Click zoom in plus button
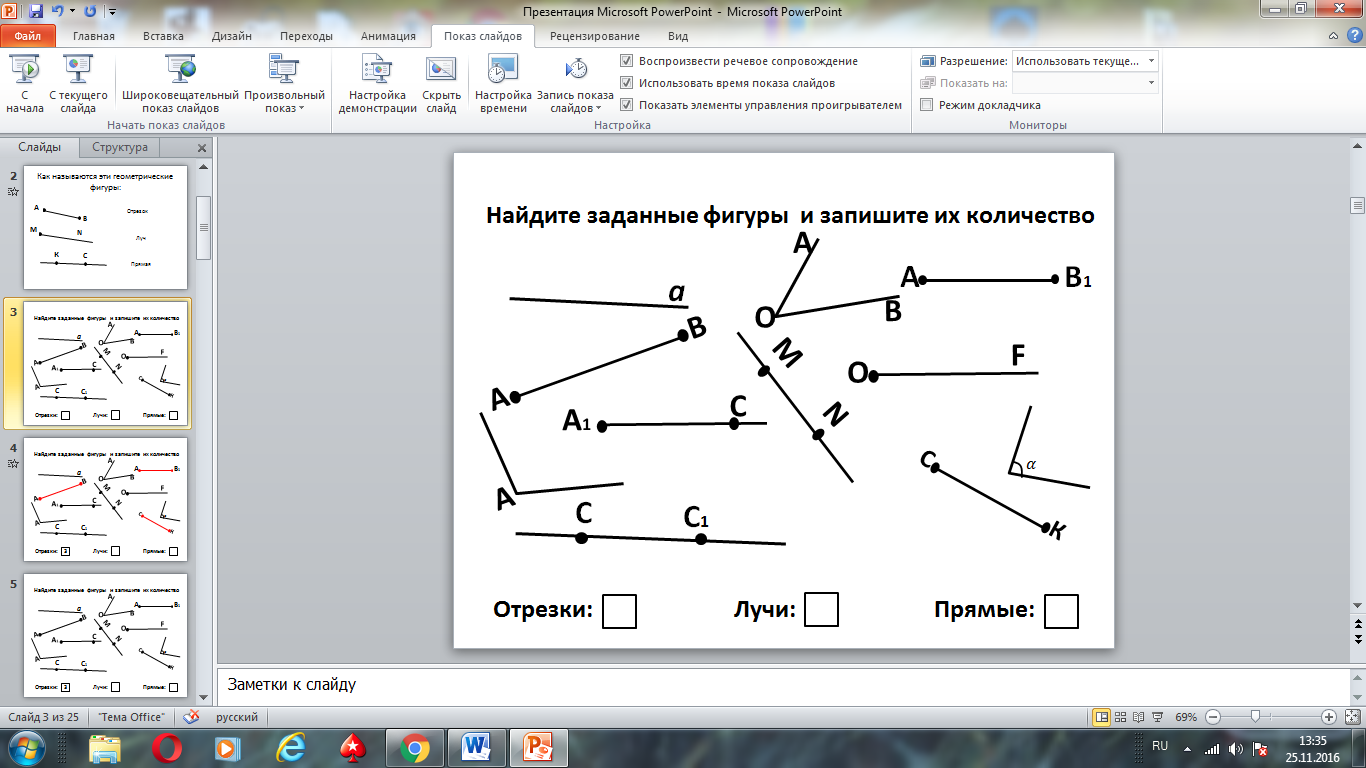Viewport: 1366px width, 768px height. pos(1328,717)
